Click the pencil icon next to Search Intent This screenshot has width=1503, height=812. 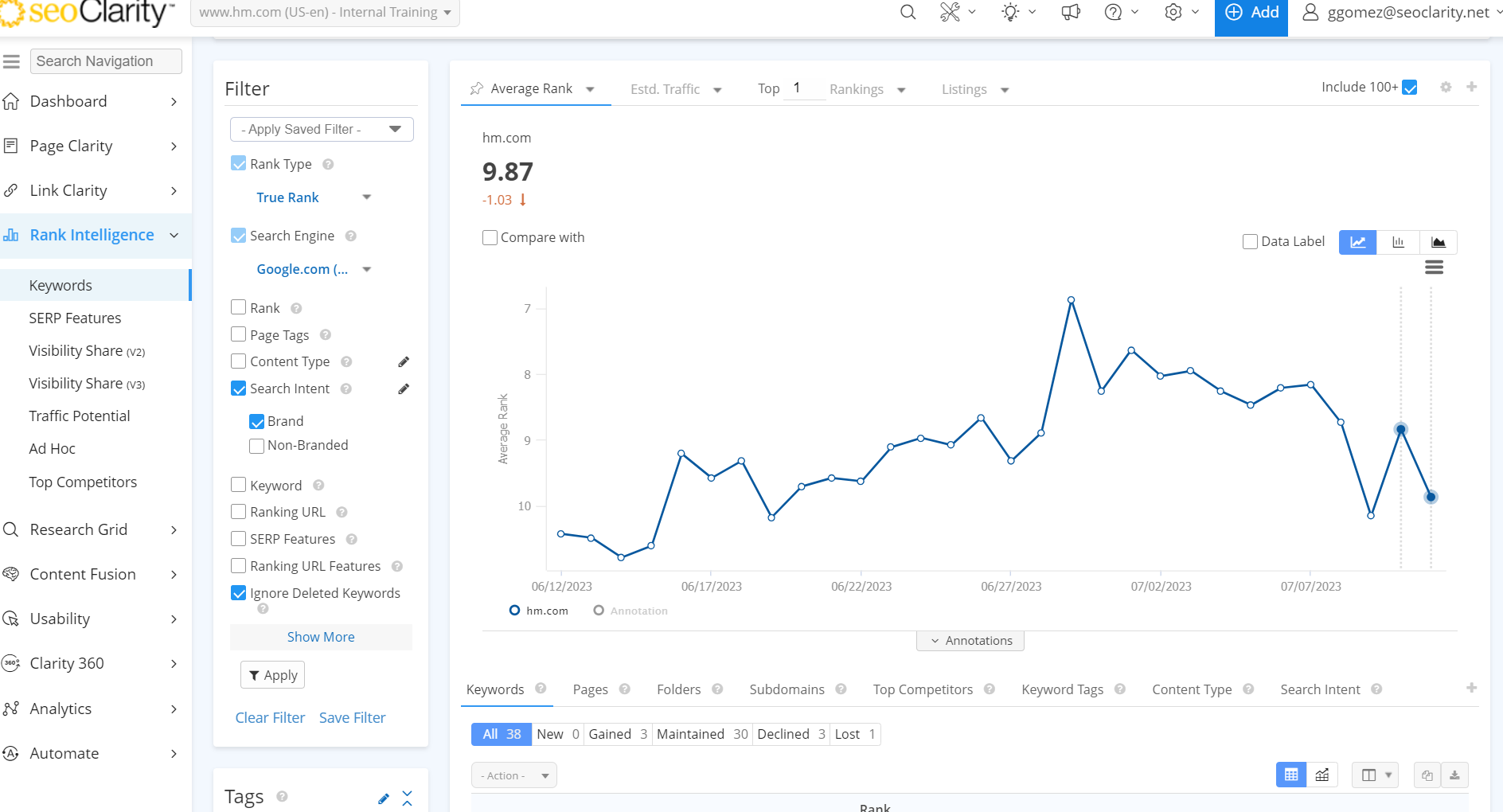(x=404, y=389)
